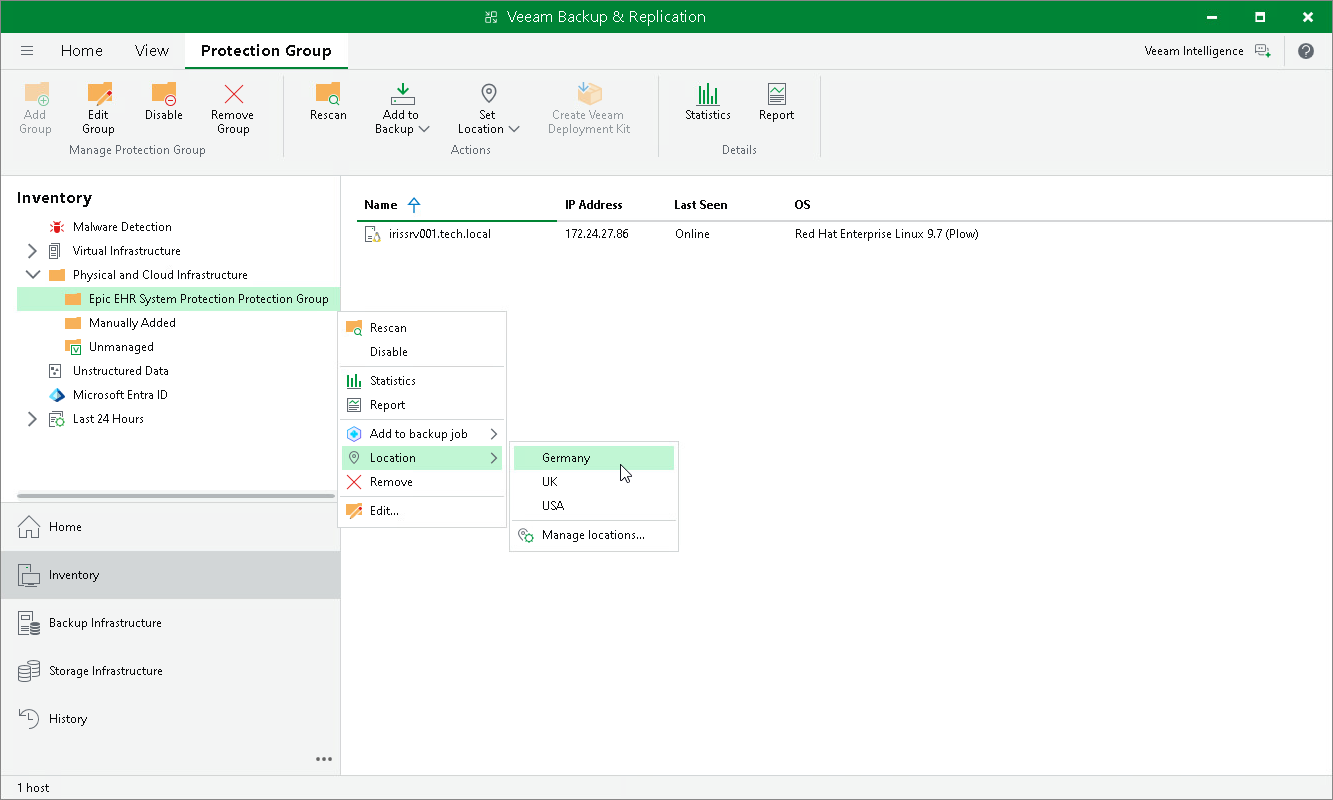The height and width of the screenshot is (800, 1333).
Task: Choose Manage locations... from the submenu
Action: (594, 535)
